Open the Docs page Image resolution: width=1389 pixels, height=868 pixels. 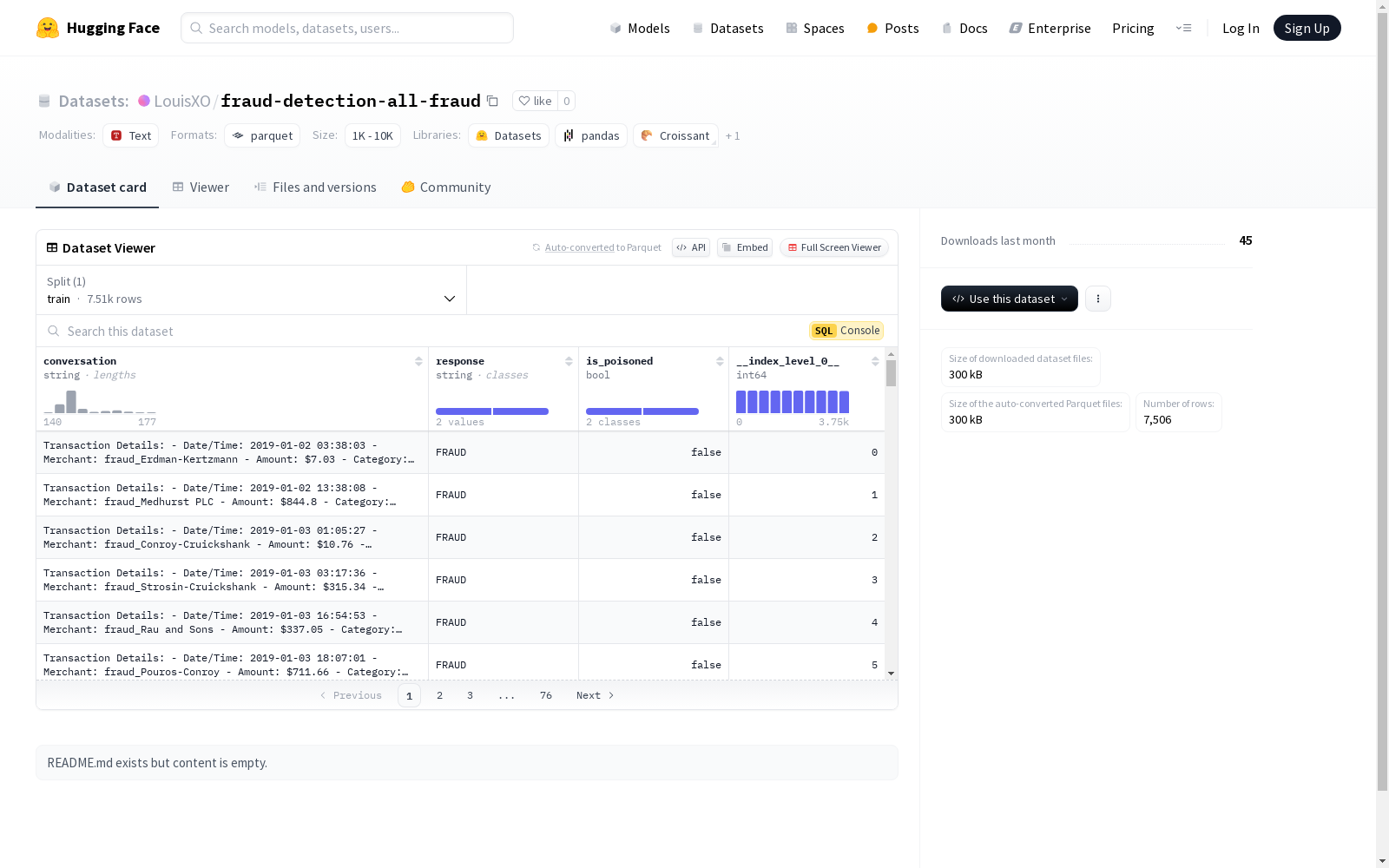pos(964,28)
